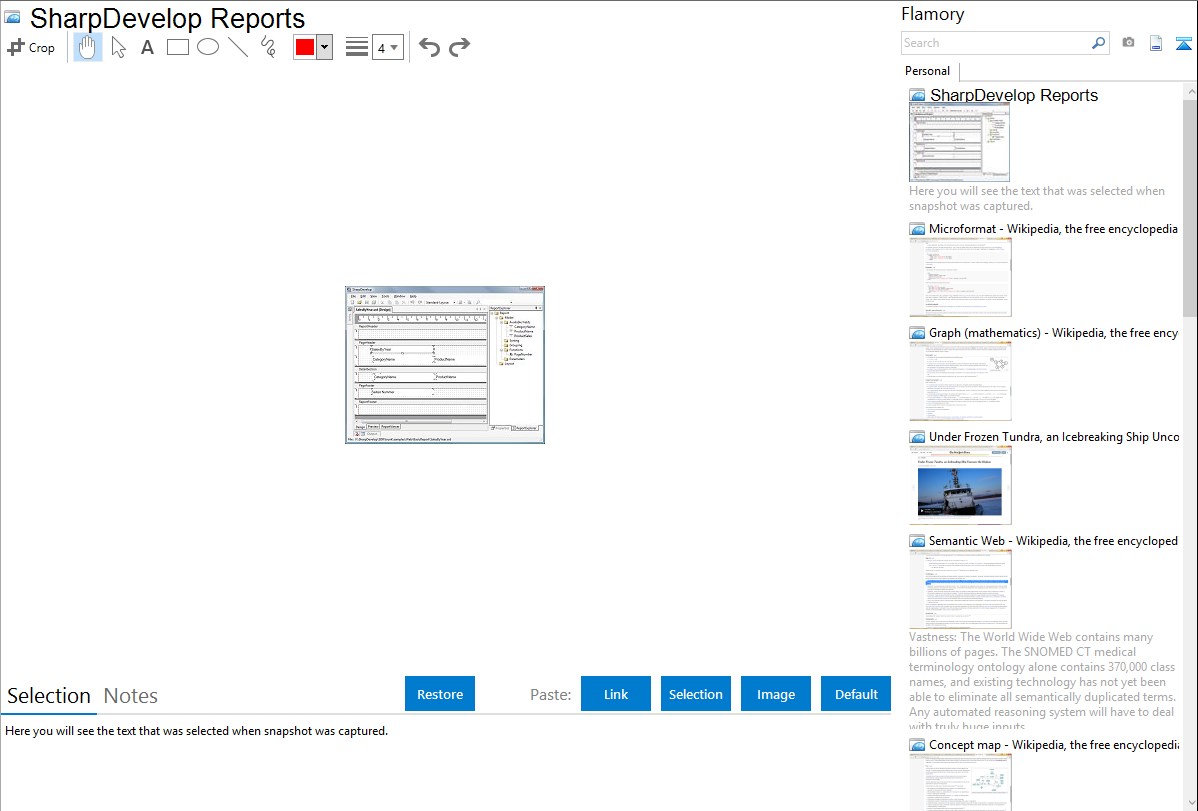Click the Restore button
The height and width of the screenshot is (811, 1198).
[440, 694]
